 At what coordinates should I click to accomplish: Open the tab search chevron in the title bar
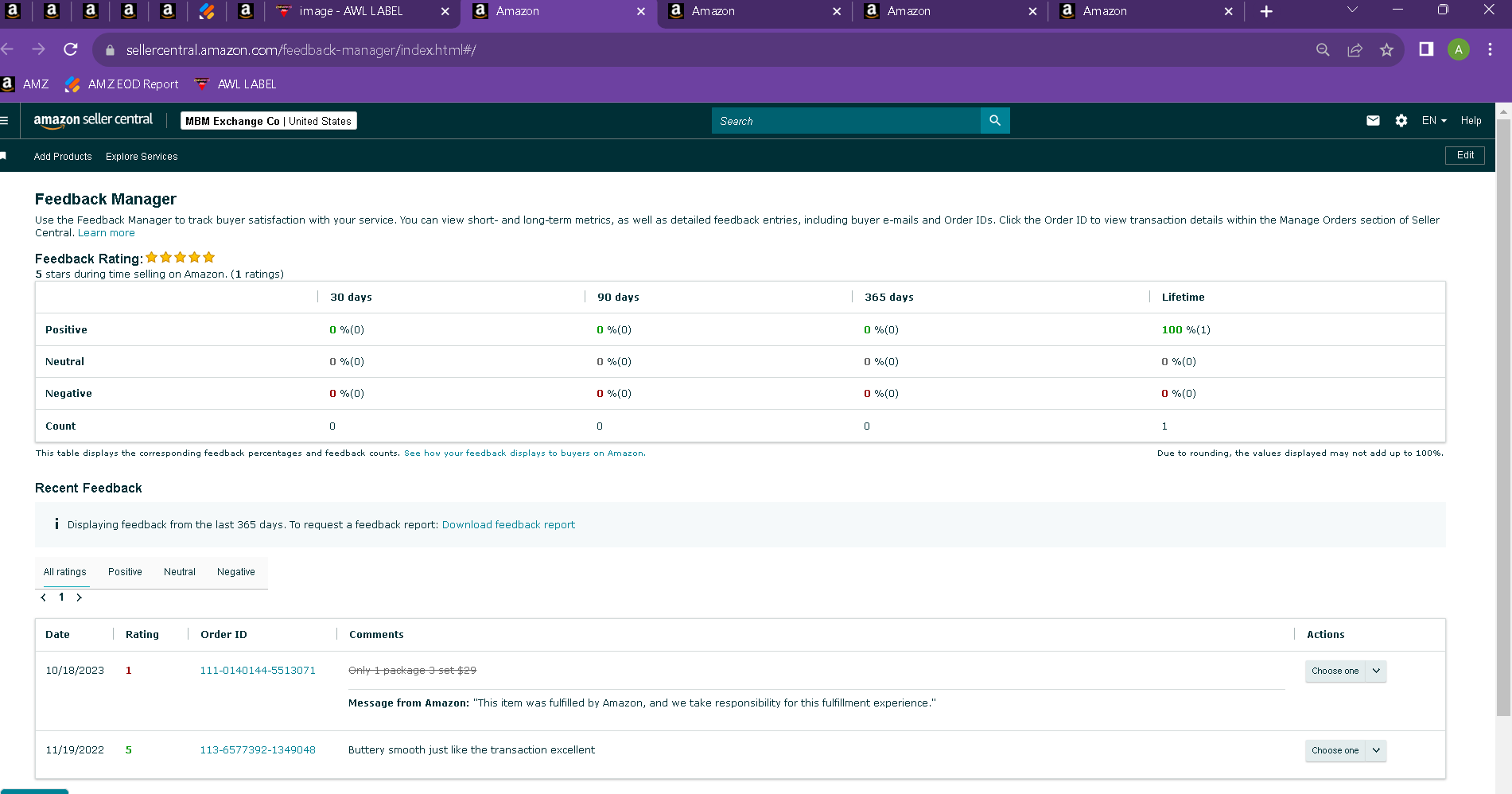click(1352, 10)
